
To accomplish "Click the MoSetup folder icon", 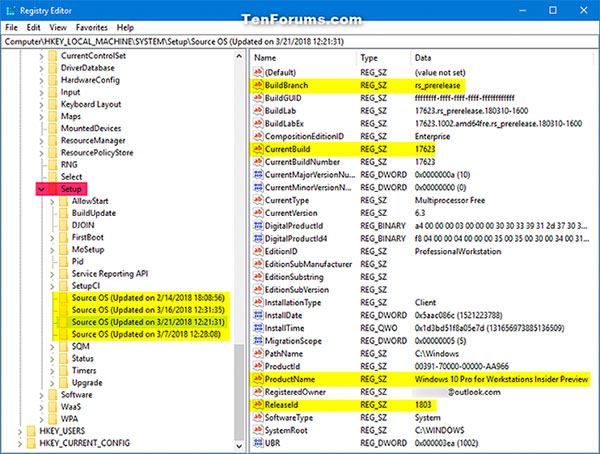I will 64,250.
